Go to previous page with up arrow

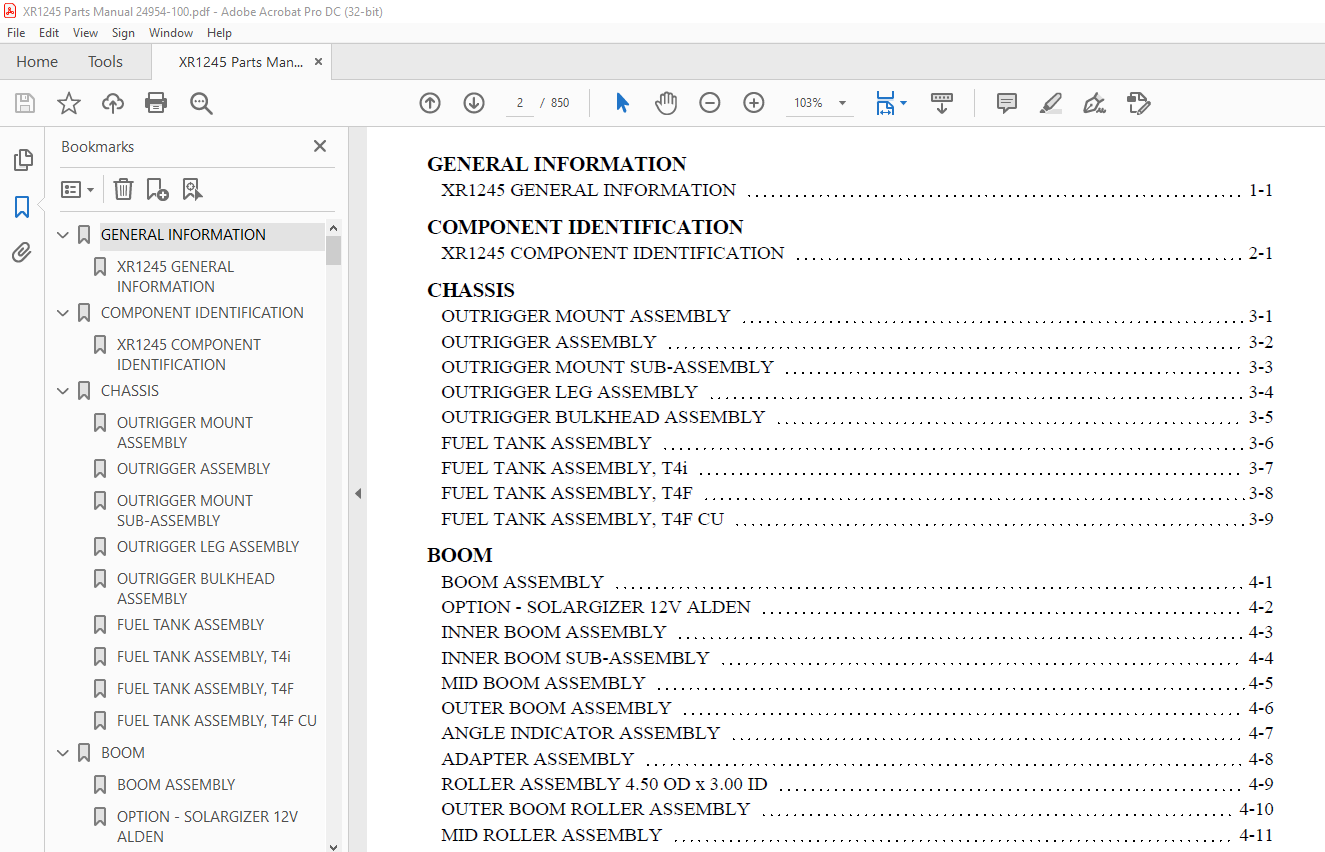pyautogui.click(x=430, y=103)
